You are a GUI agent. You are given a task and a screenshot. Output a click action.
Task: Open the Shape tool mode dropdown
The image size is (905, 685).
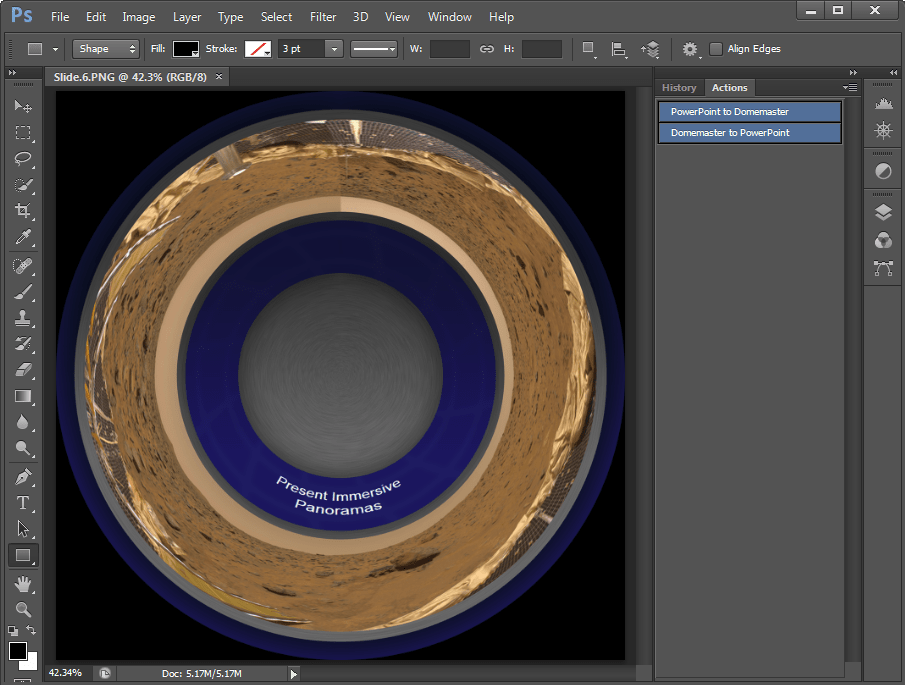tap(105, 49)
